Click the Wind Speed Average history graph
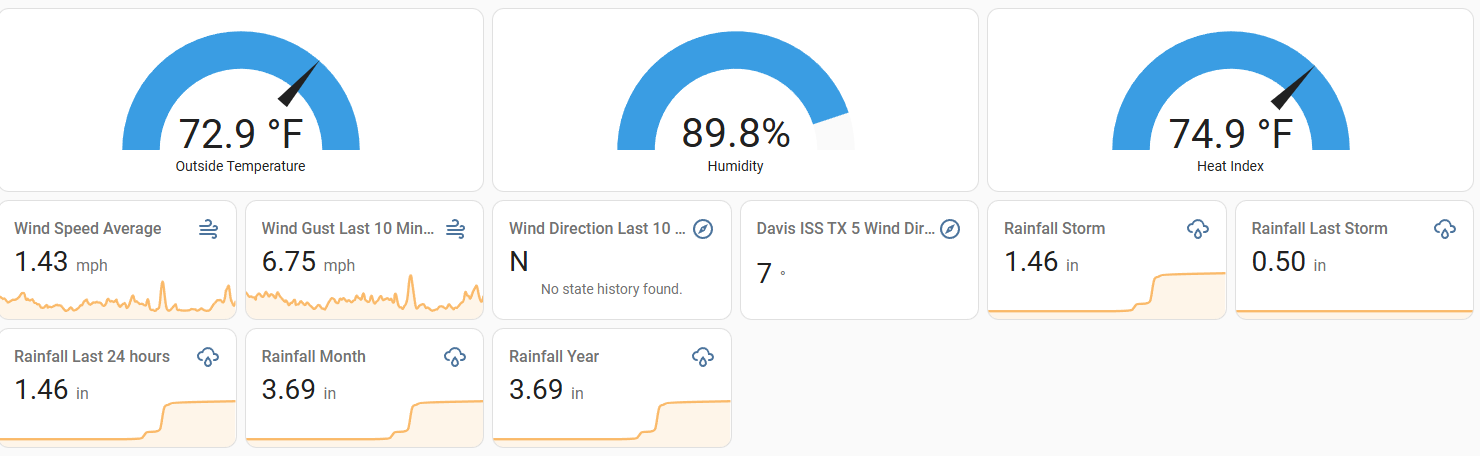1480x456 pixels. (x=118, y=299)
